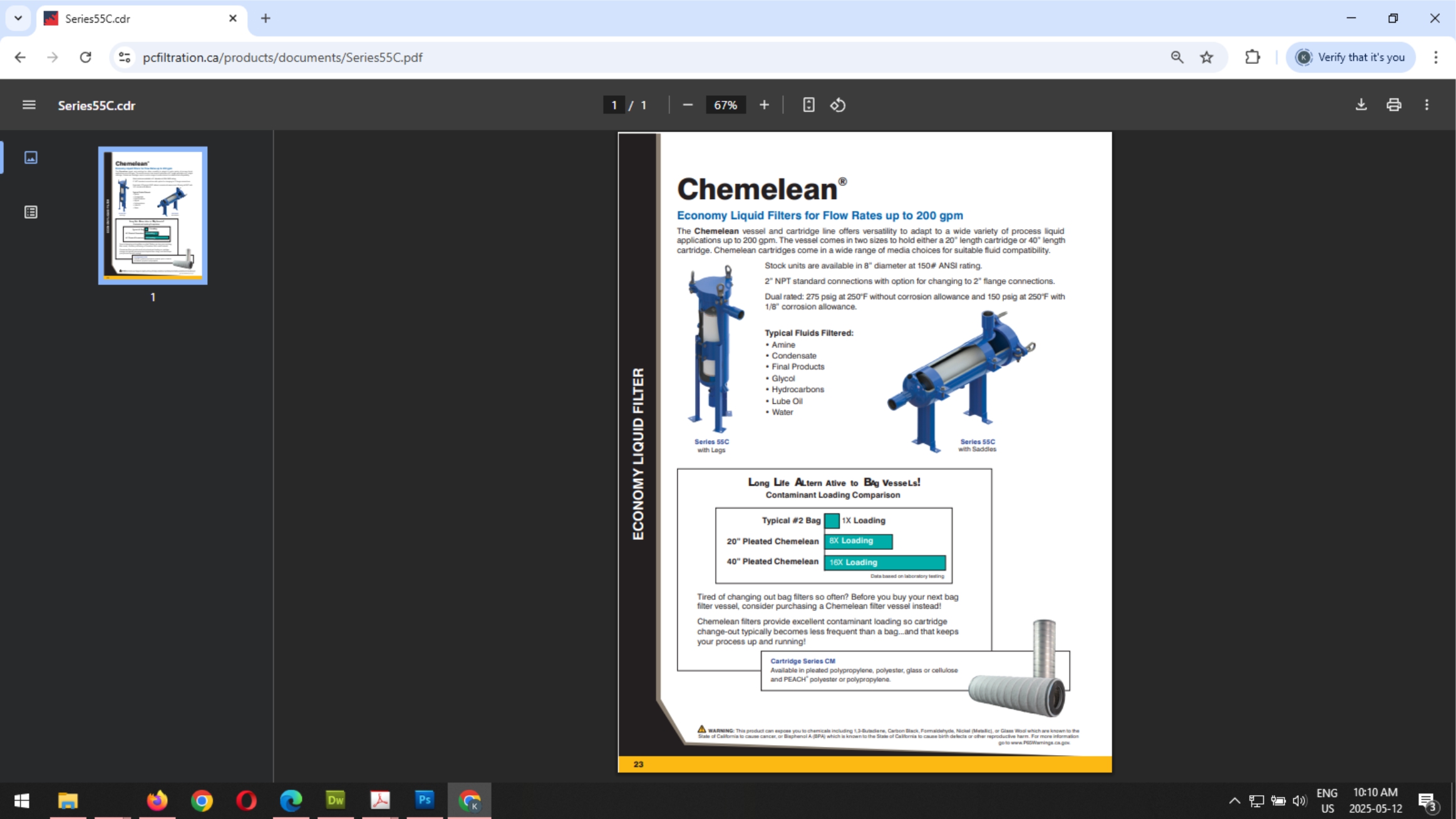Open the PDF viewer hamburger menu
Image resolution: width=1456 pixels, height=819 pixels.
pyautogui.click(x=29, y=105)
